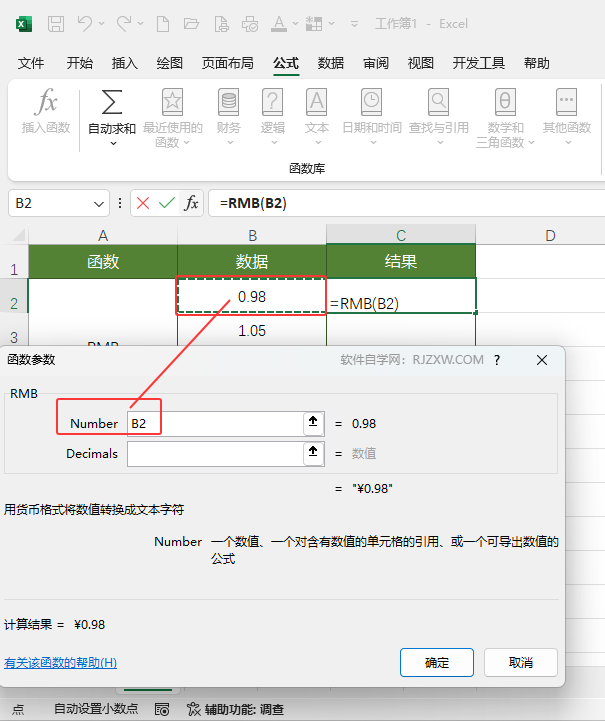Expand the 自动求和 dropdown chevron
This screenshot has width=605, height=721.
pos(113,144)
